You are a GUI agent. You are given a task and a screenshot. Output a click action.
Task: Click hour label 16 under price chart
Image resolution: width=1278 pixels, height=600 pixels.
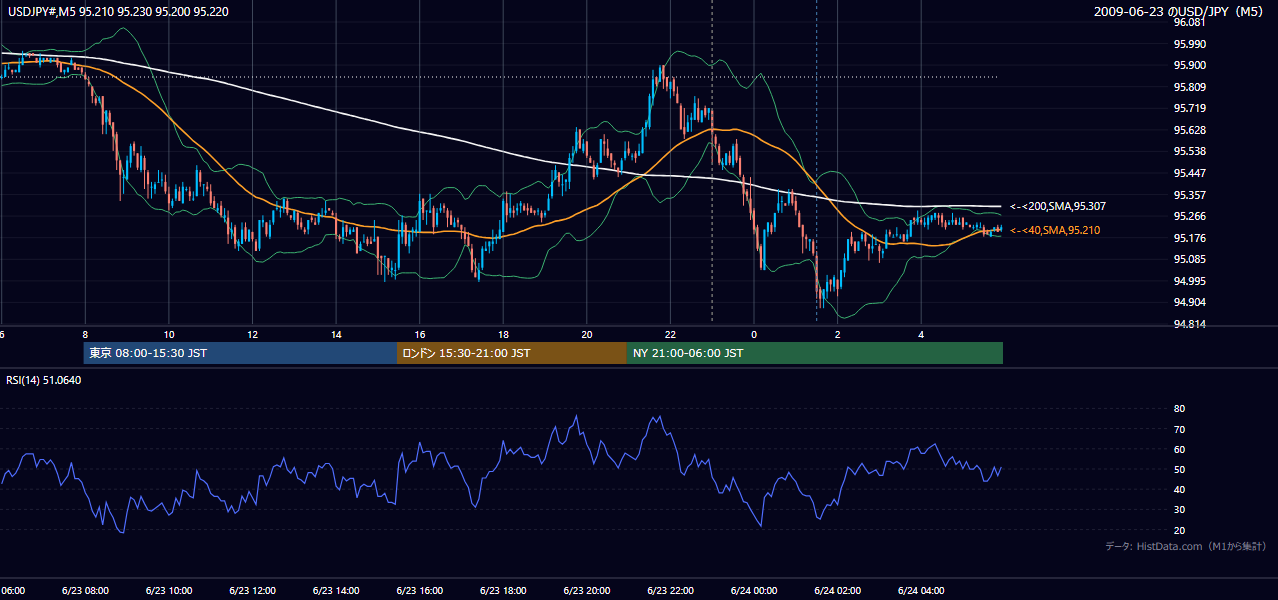point(420,334)
